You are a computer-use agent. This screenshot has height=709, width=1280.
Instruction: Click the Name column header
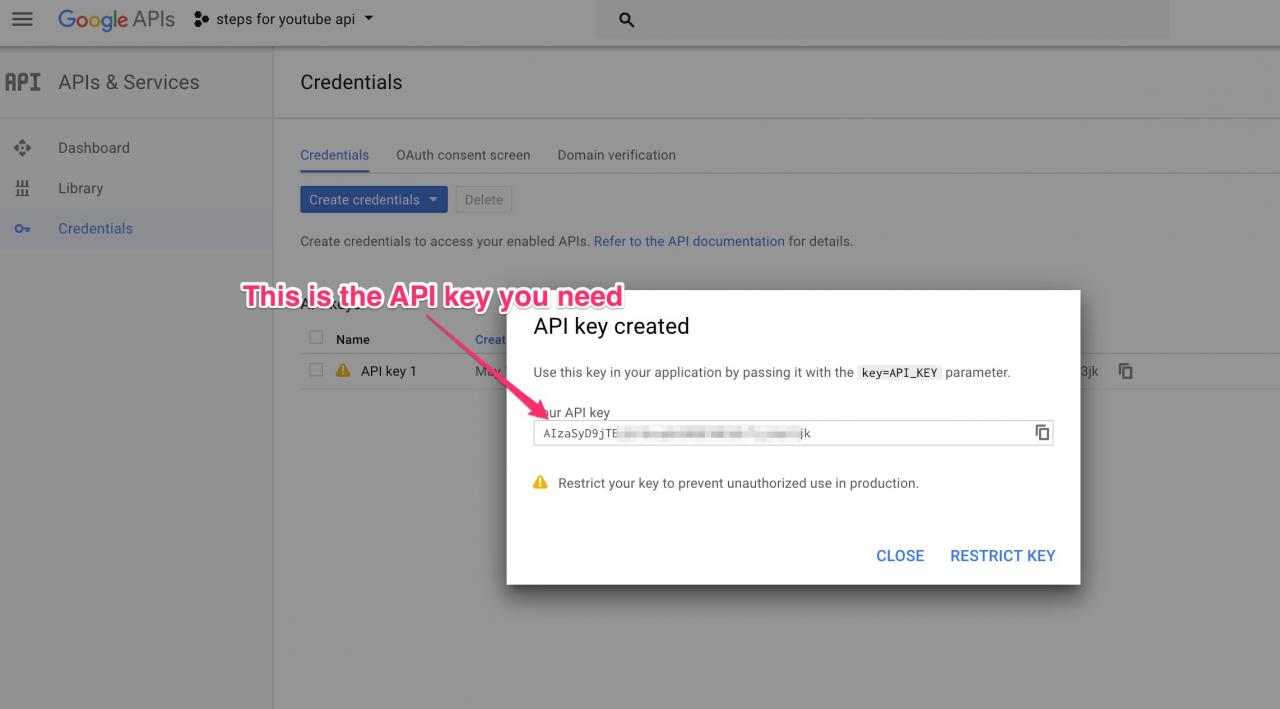(x=353, y=339)
